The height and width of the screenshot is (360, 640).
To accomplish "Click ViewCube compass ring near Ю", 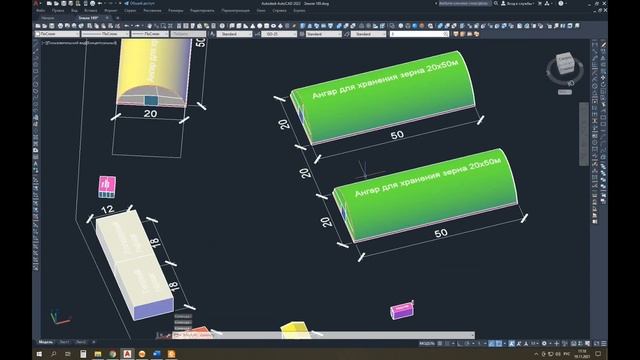I will [571, 83].
